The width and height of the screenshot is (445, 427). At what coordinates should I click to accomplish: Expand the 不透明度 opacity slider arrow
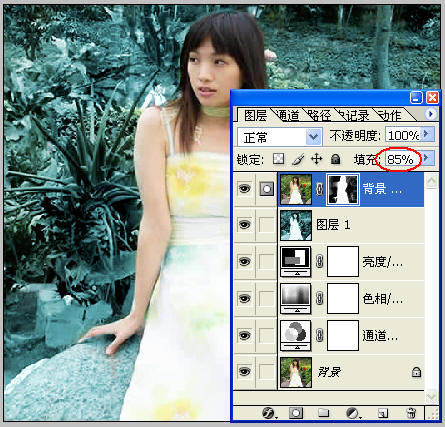tap(427, 134)
